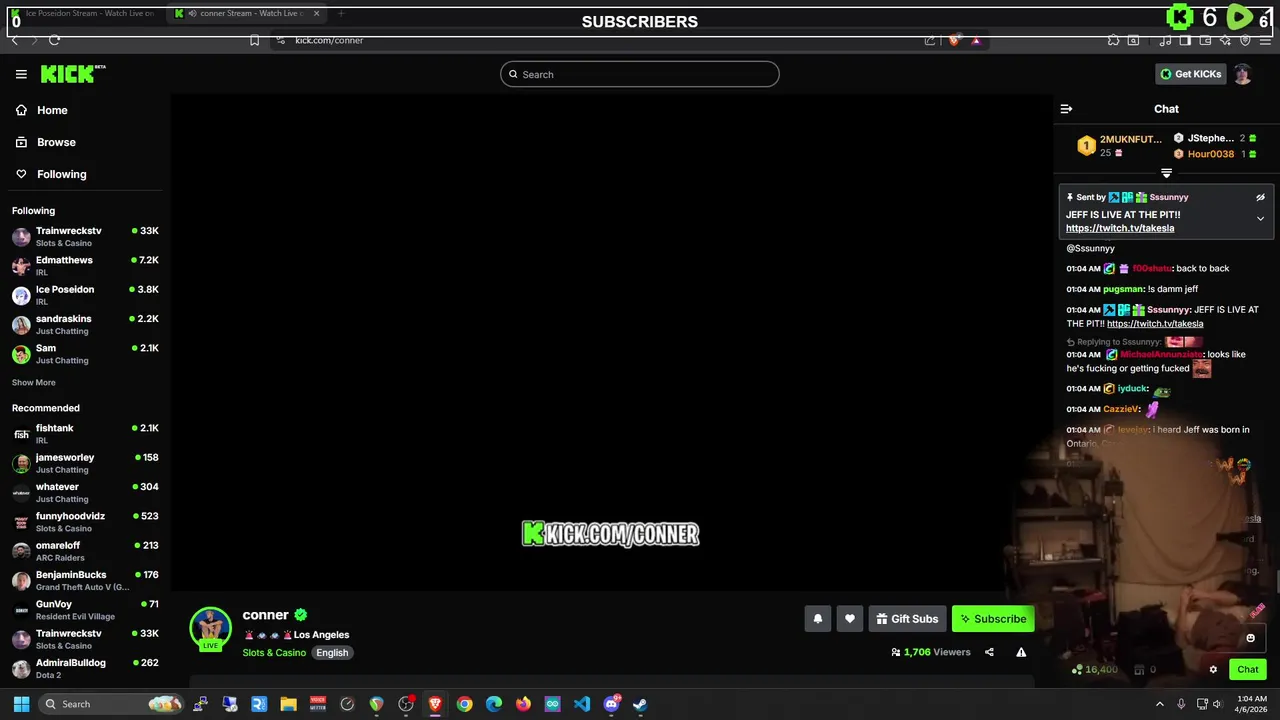The width and height of the screenshot is (1280, 720).
Task: Click 2MUKNFUT top gifter entry
Action: (x=1120, y=146)
